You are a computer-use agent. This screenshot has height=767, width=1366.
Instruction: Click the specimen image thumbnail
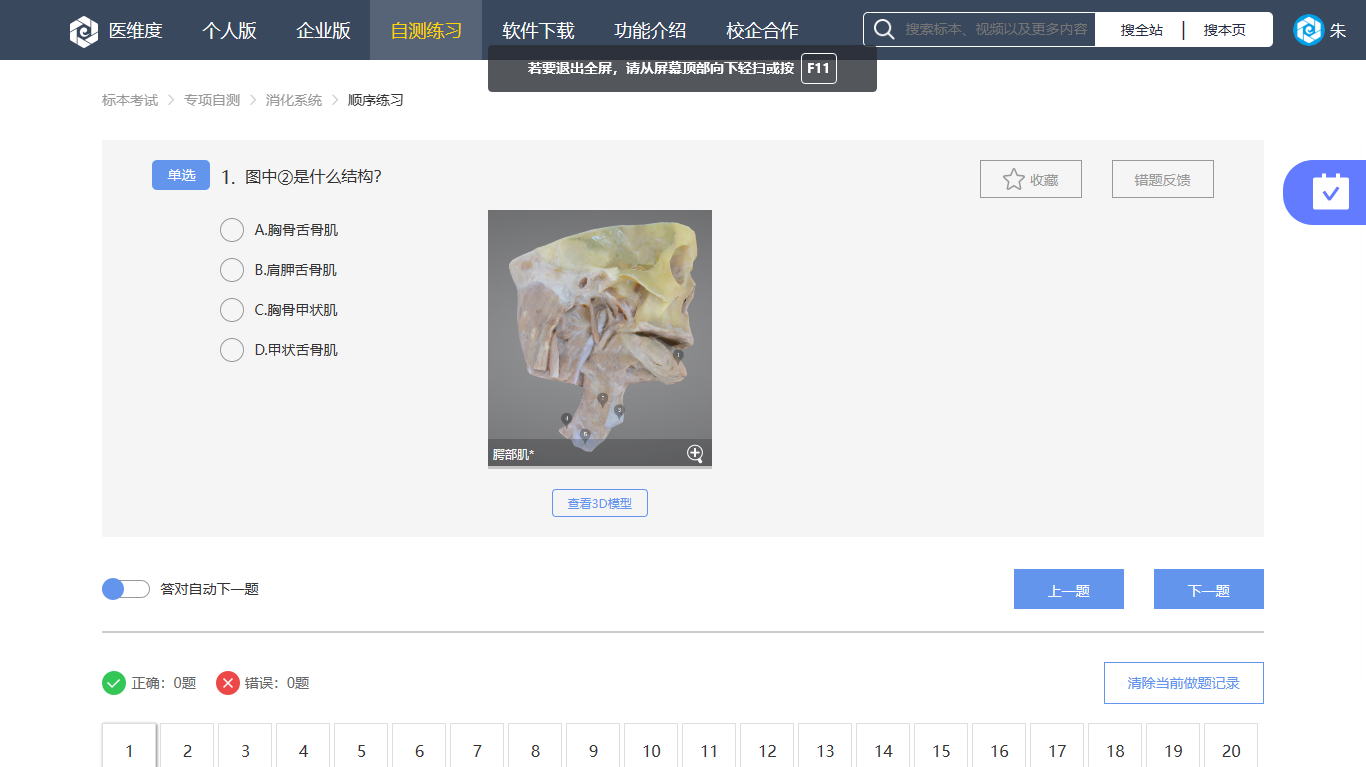point(600,338)
